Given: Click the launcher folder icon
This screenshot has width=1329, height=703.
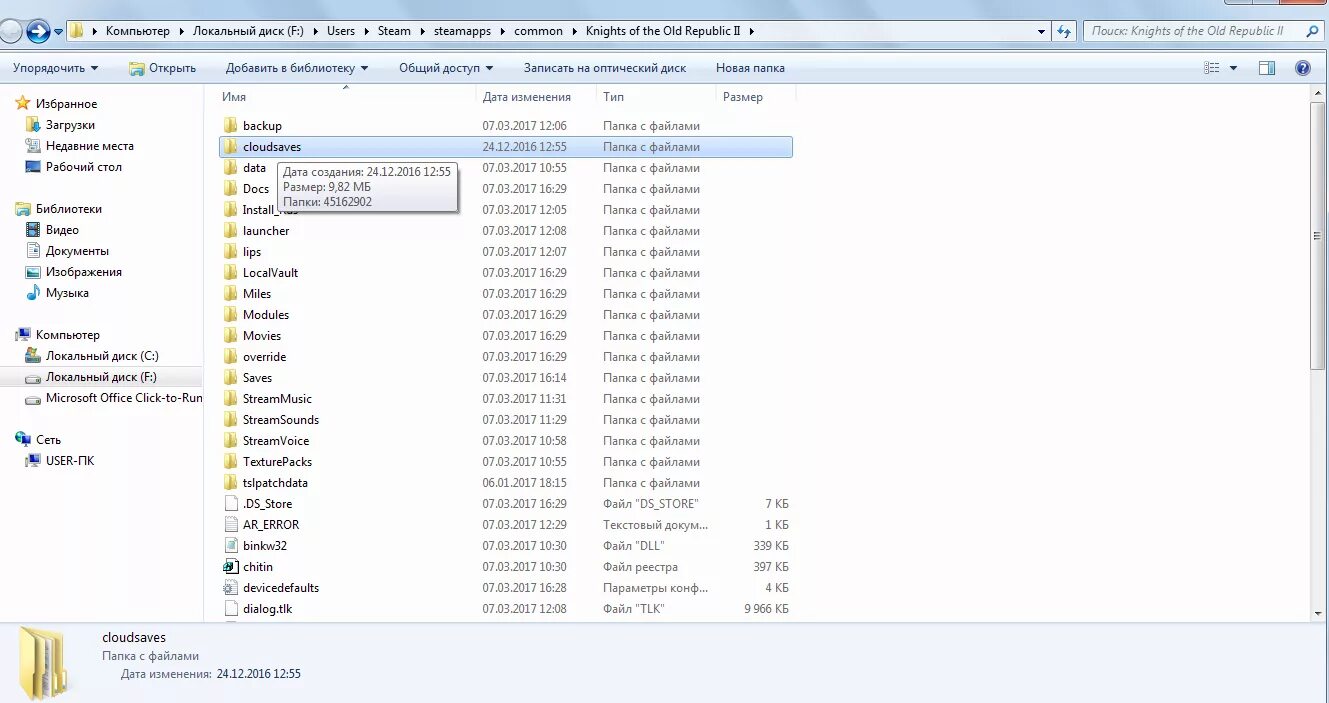Looking at the screenshot, I should click(230, 231).
